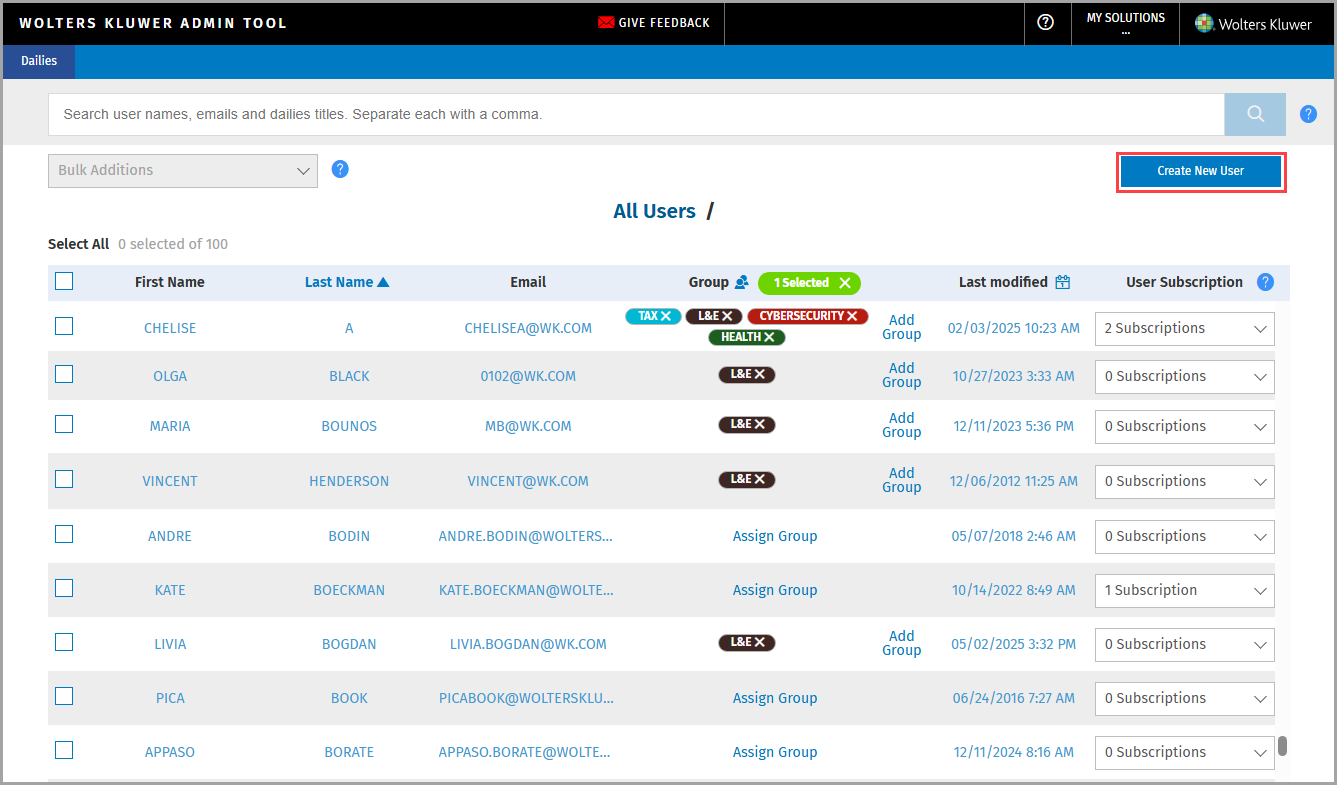Click the date 05/02/2025 3:32 PM

tap(1014, 644)
